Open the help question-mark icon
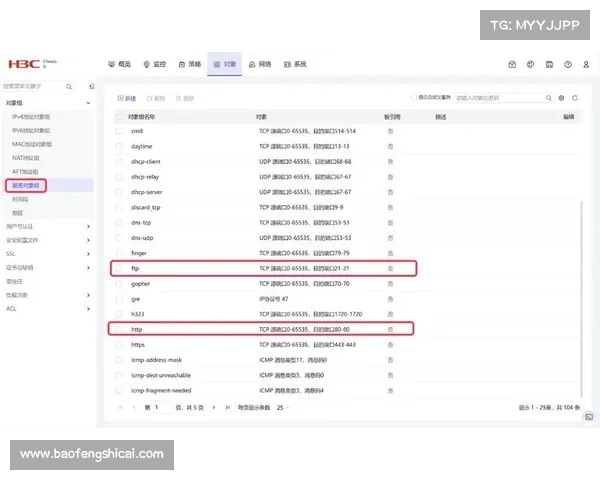The image size is (600, 480). point(567,64)
